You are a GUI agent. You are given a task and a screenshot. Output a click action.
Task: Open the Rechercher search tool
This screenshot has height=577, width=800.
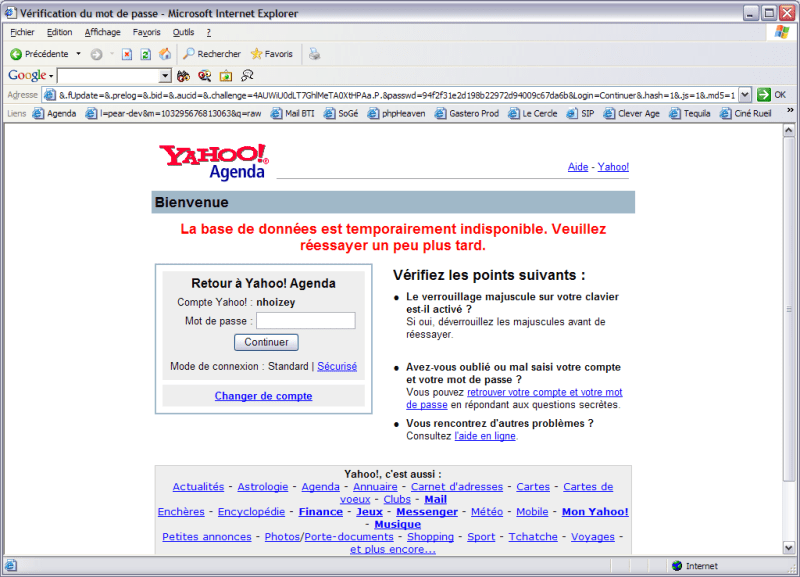pyautogui.click(x=212, y=54)
